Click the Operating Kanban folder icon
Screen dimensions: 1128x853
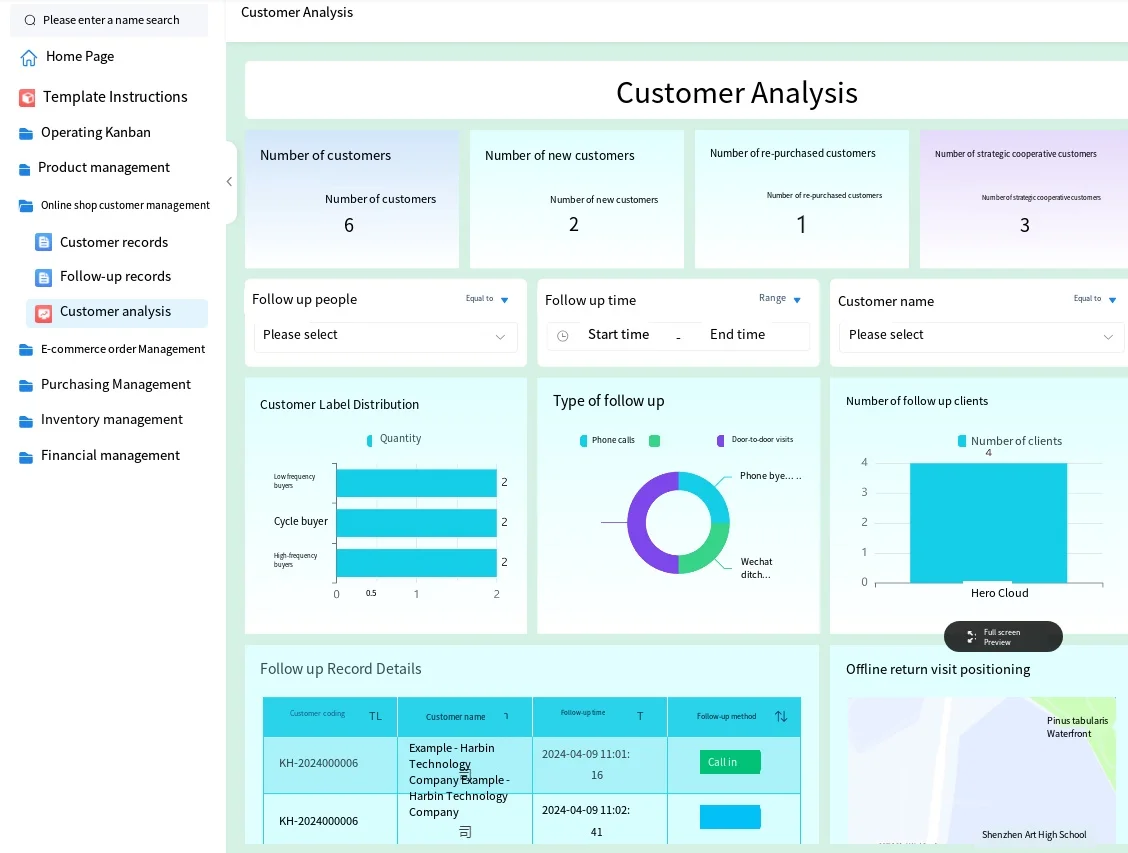pyautogui.click(x=26, y=133)
